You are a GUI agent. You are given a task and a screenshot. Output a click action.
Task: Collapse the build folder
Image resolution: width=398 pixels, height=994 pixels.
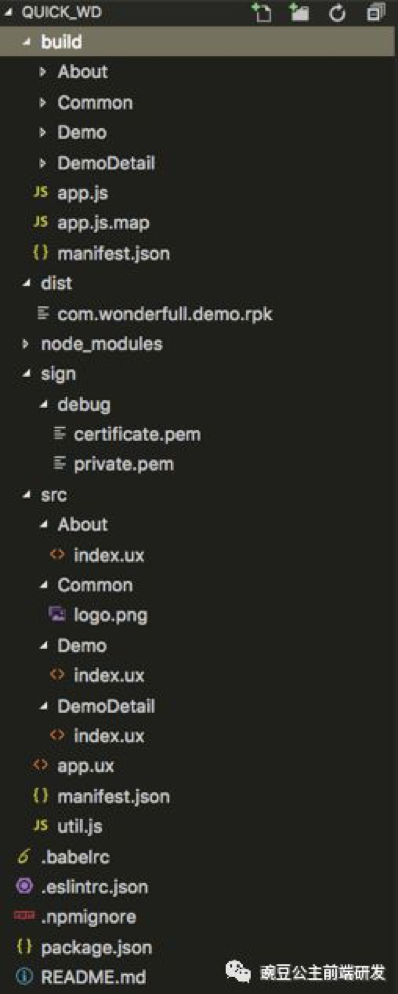(x=199, y=42)
